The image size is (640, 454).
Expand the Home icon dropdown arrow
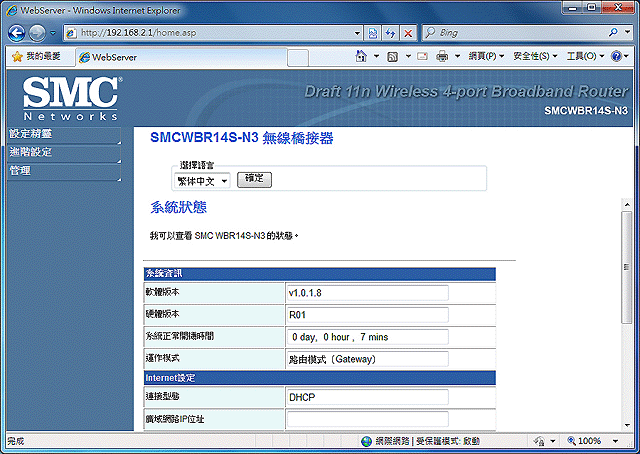coord(376,56)
